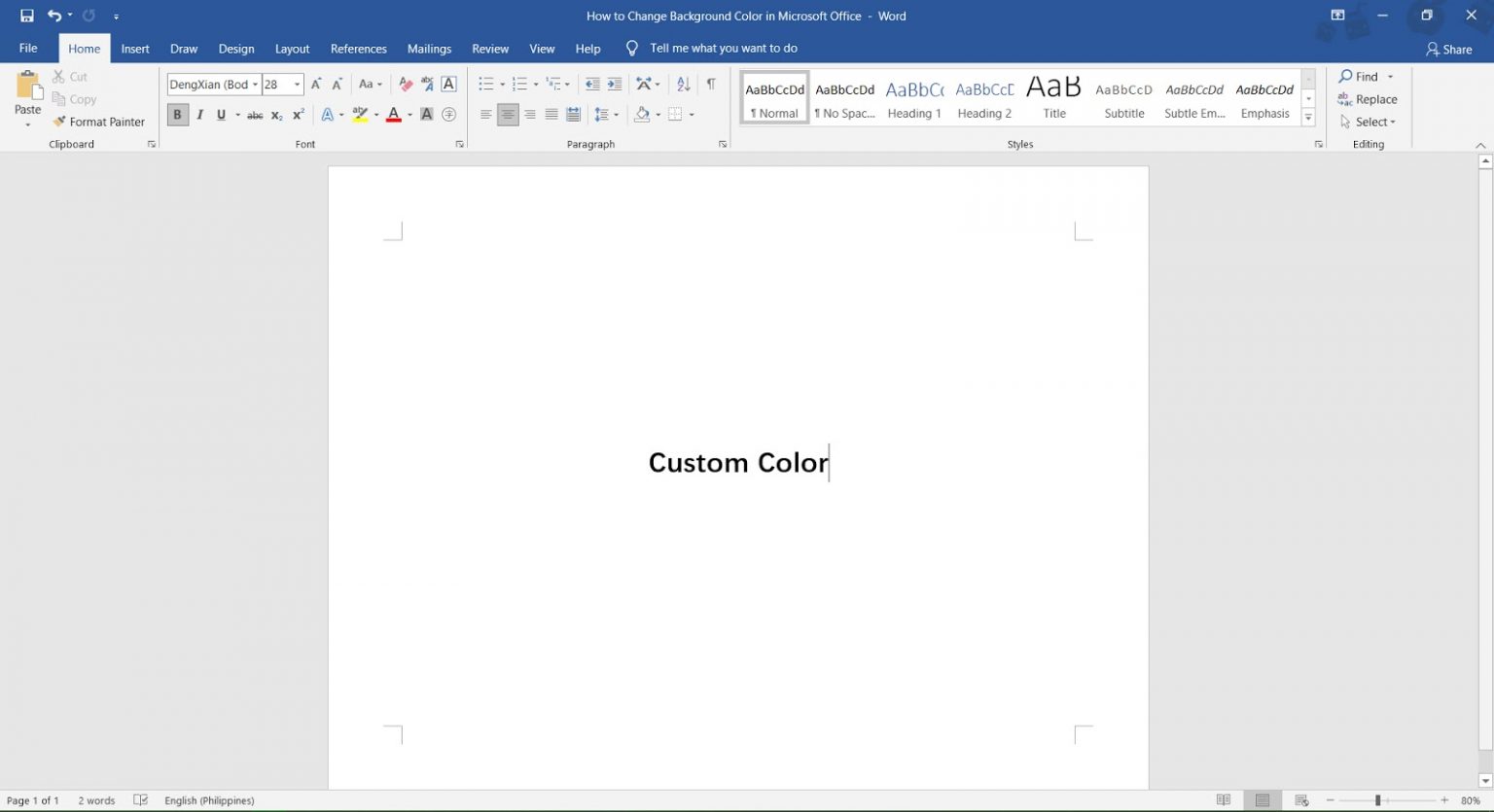Clear all formatting with the eraser icon
This screenshot has width=1494, height=812.
coord(406,84)
